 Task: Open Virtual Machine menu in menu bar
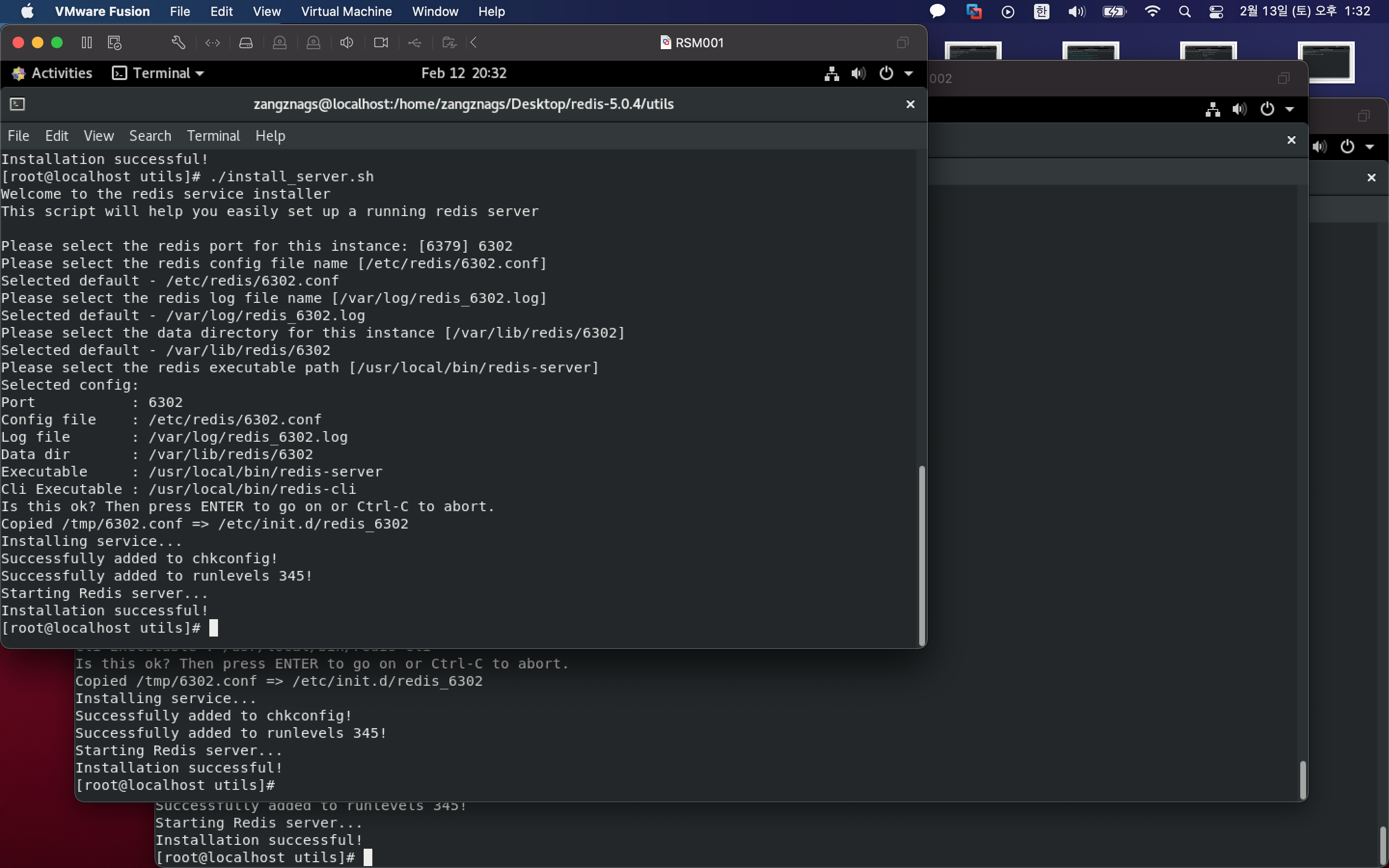tap(346, 12)
